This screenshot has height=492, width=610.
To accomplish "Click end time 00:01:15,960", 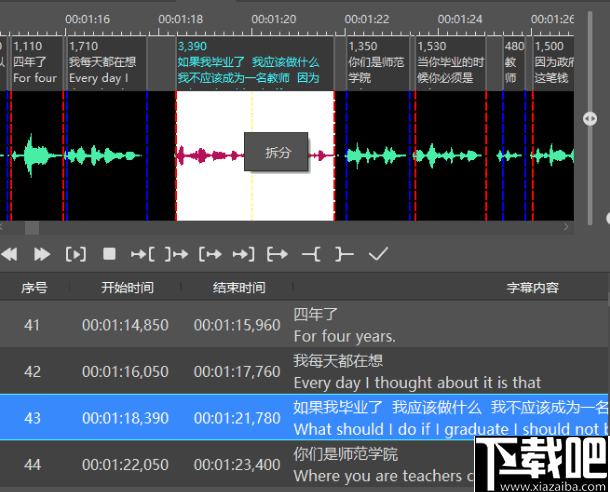I will (x=237, y=325).
